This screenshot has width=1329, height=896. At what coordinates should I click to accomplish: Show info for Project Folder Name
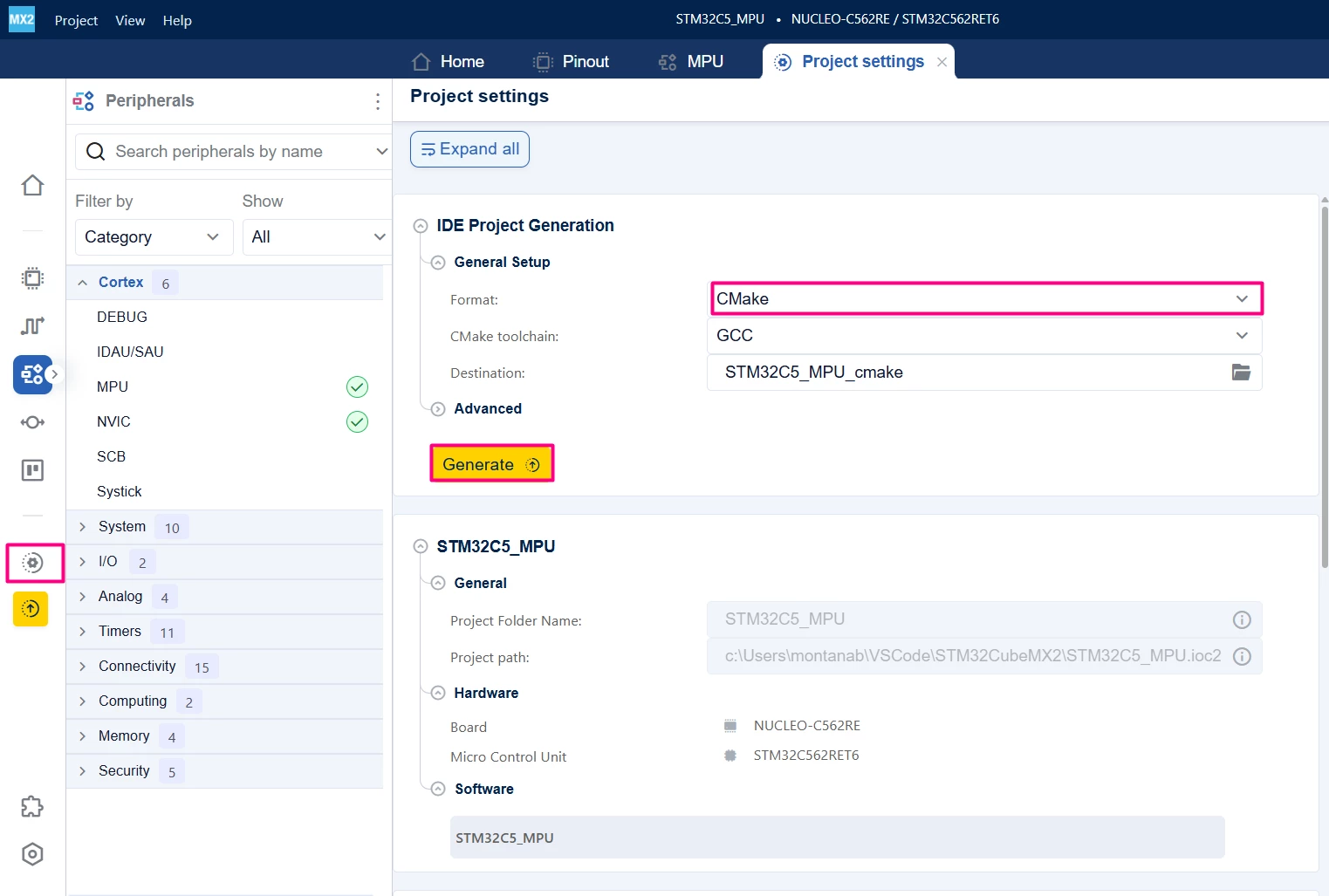[x=1242, y=619]
